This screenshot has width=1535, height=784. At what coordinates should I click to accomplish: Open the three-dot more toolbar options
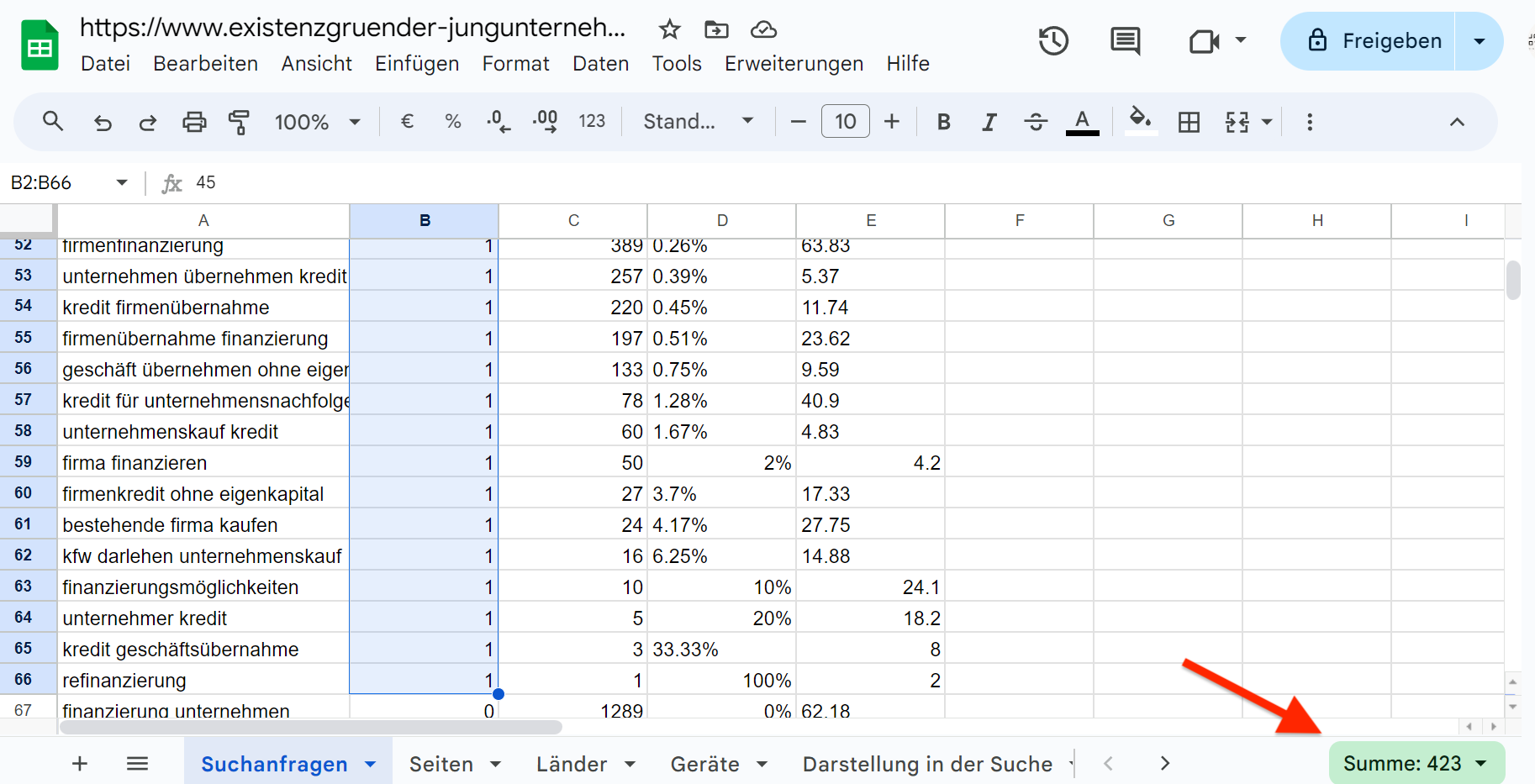click(1310, 122)
